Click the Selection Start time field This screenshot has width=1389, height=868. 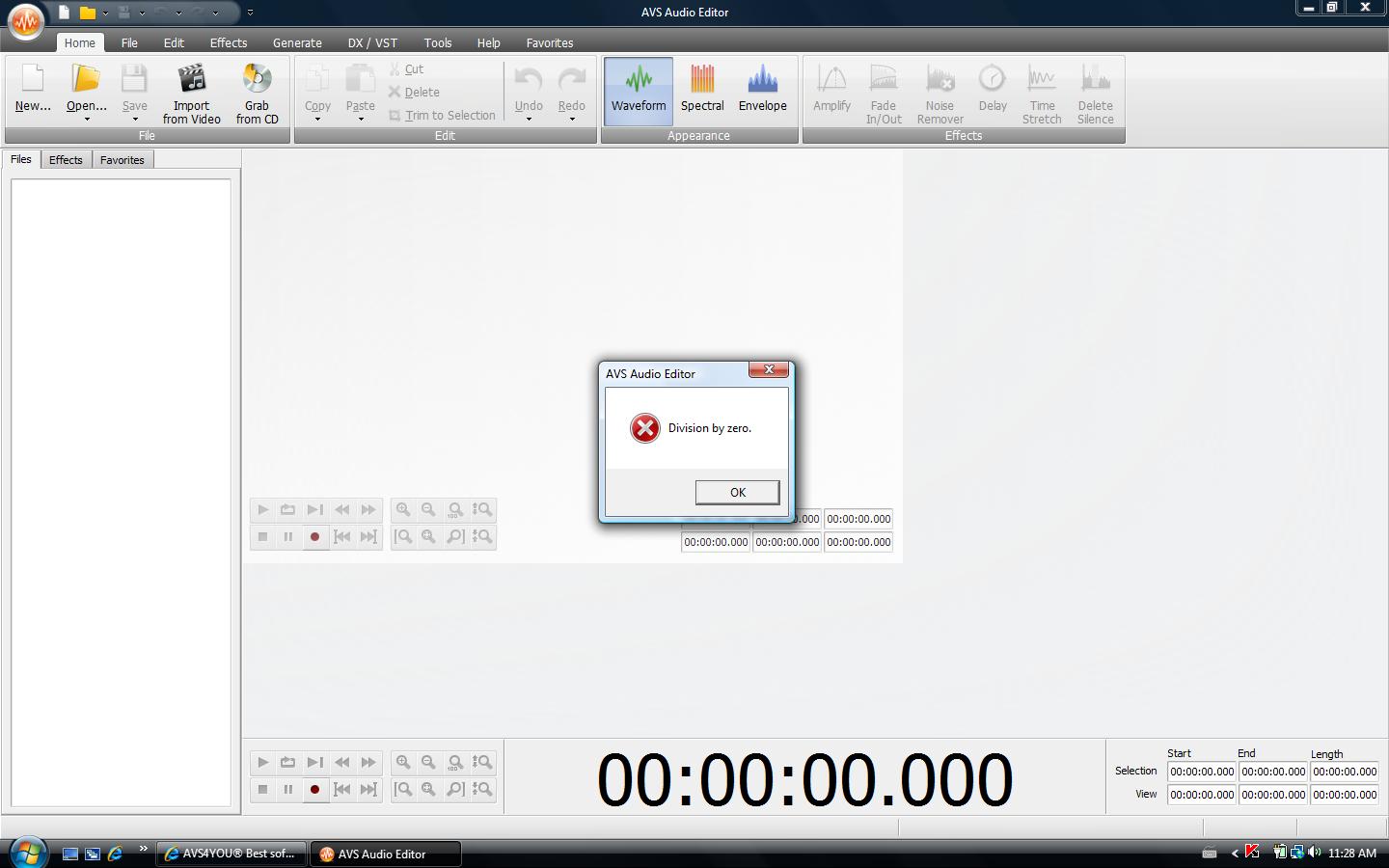click(1202, 772)
